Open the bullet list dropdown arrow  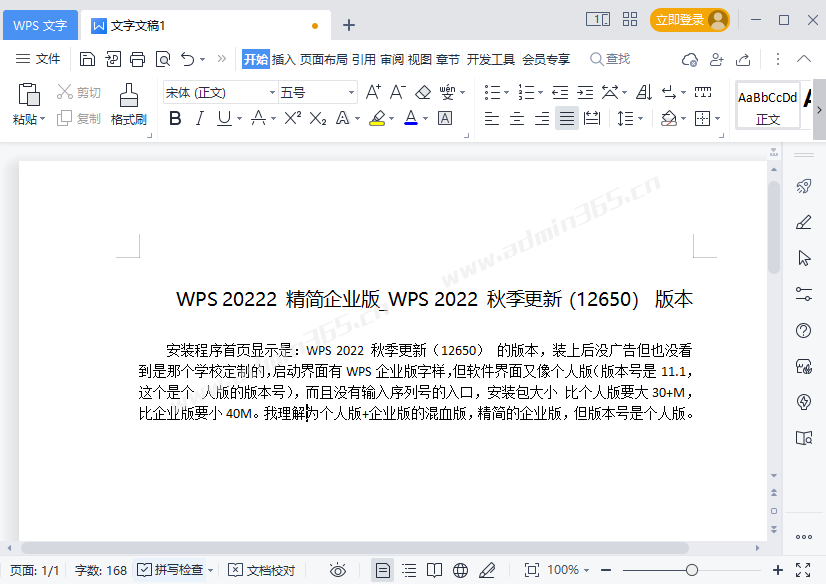506,93
